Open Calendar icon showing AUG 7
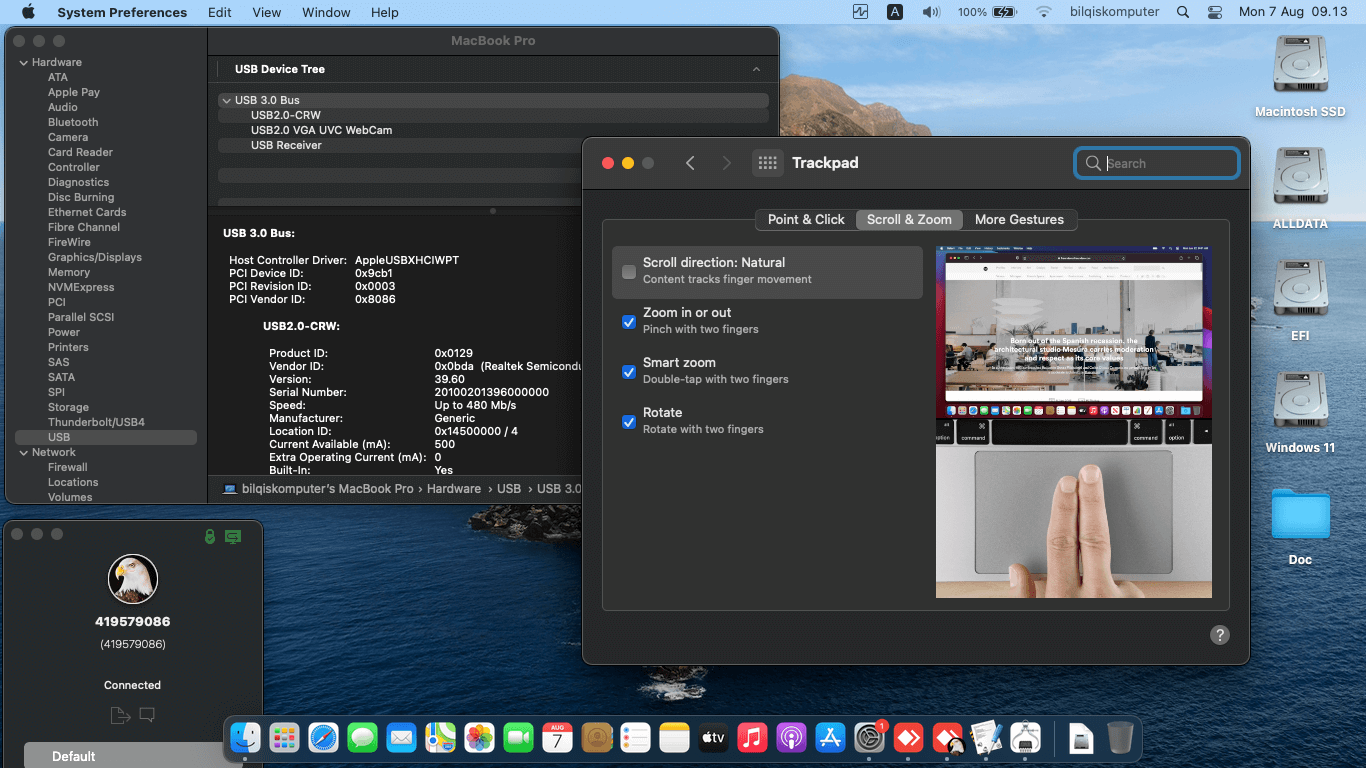Viewport: 1366px width, 768px height. (x=558, y=738)
